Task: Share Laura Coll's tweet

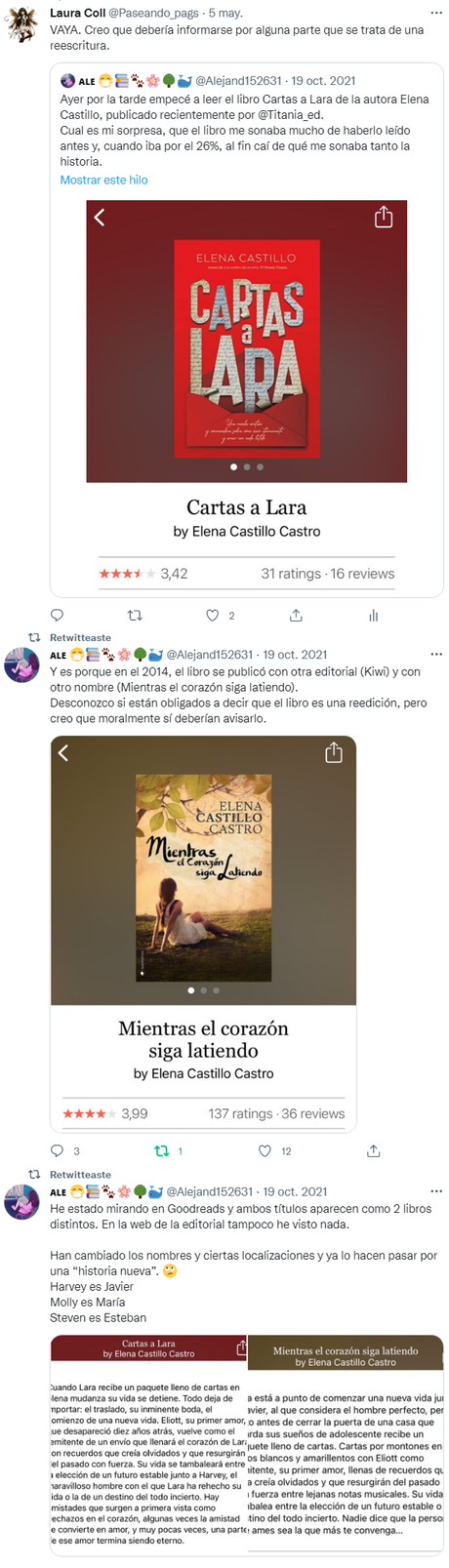Action: pyautogui.click(x=296, y=616)
